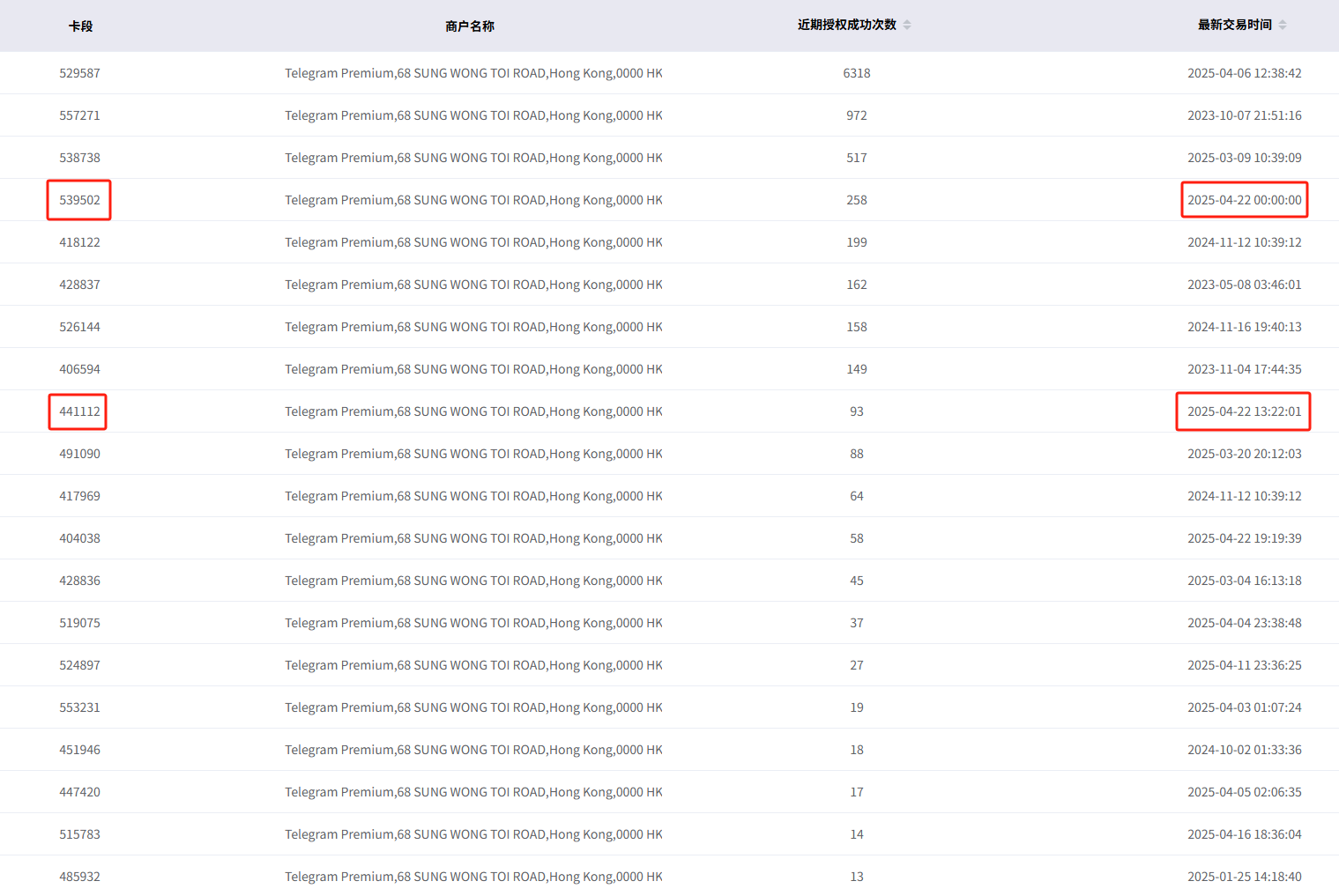Screen dimensions: 1339x896
Task: Select card segment 491090
Action: click(79, 454)
